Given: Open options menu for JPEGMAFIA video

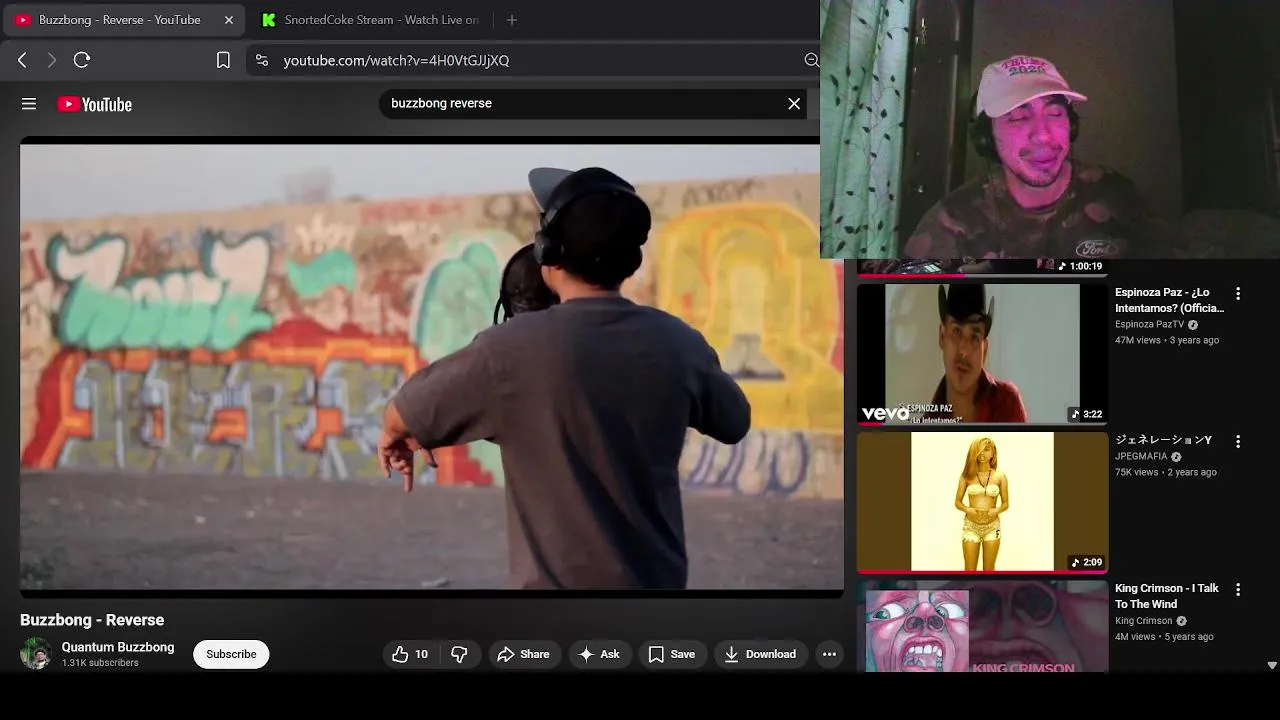Looking at the screenshot, I should pos(1238,441).
